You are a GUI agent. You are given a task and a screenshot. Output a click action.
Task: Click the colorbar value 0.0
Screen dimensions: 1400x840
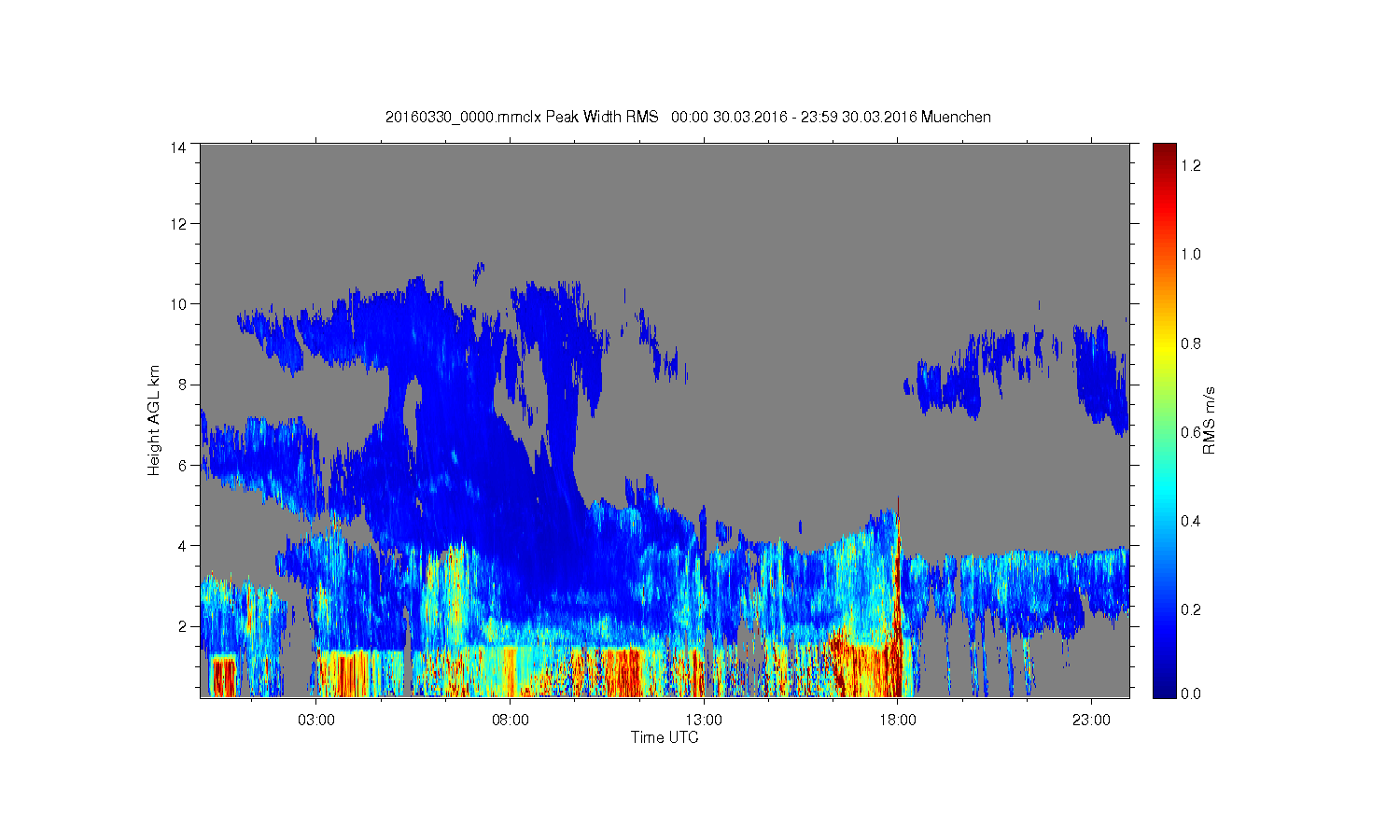(x=1192, y=693)
